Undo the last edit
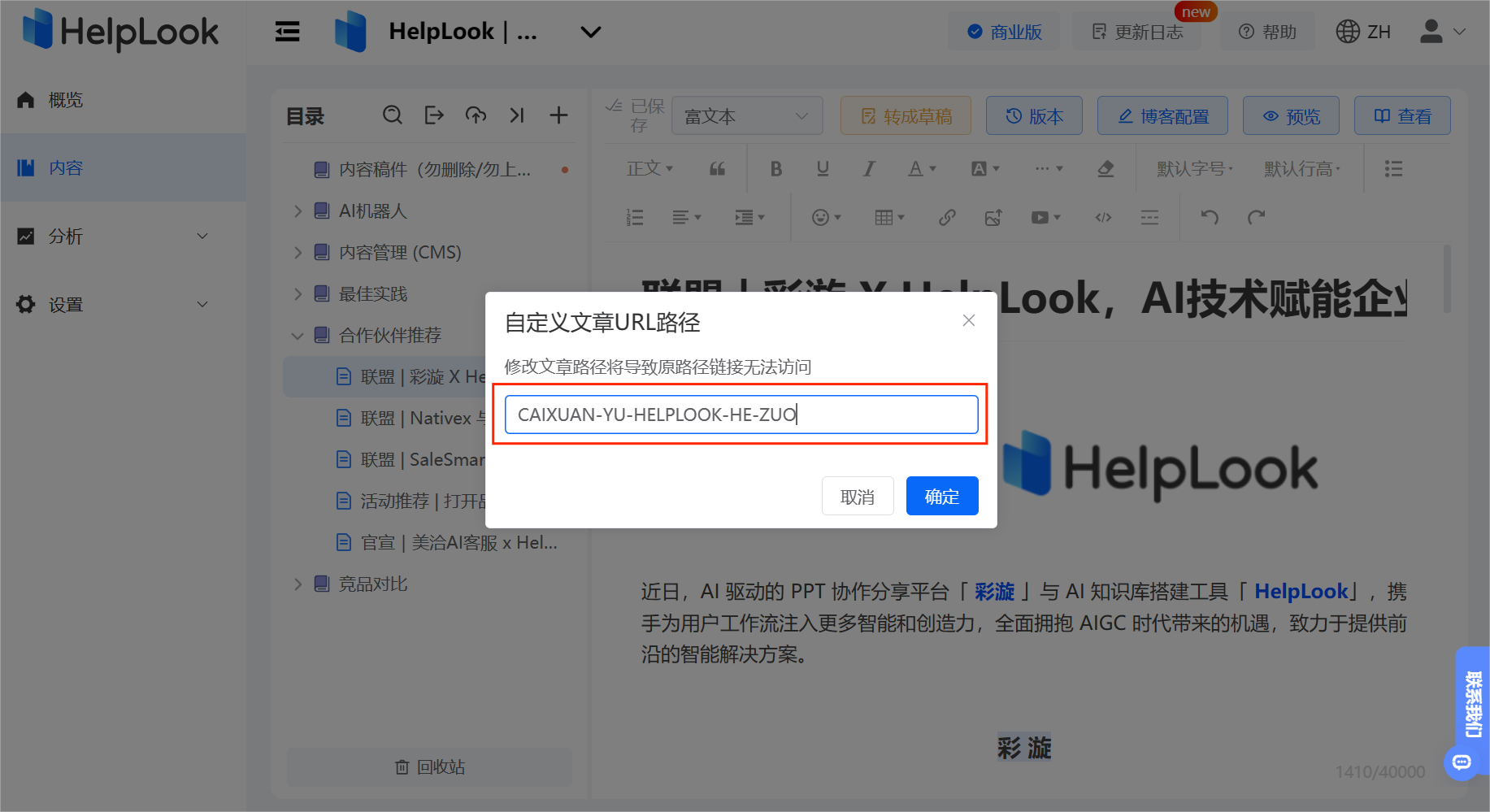The image size is (1490, 812). pos(1210,217)
